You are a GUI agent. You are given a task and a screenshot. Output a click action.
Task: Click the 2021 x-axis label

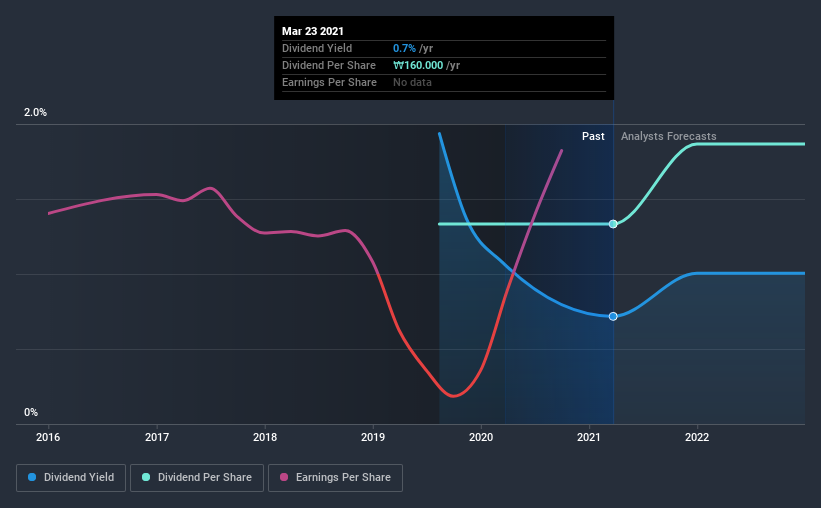tap(589, 437)
